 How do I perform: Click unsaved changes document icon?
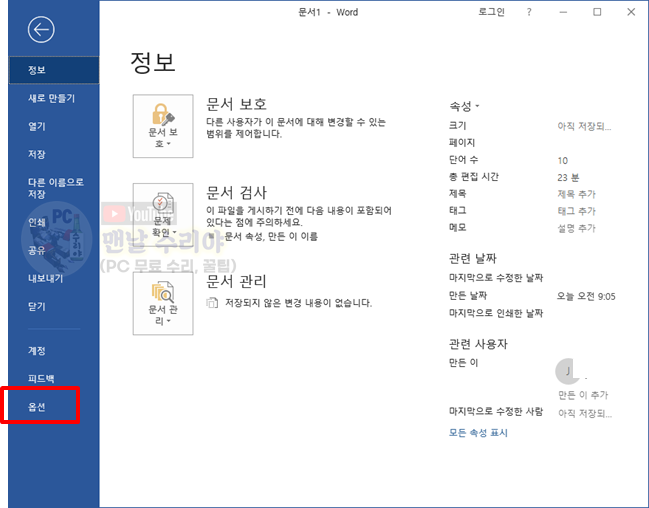point(212,303)
